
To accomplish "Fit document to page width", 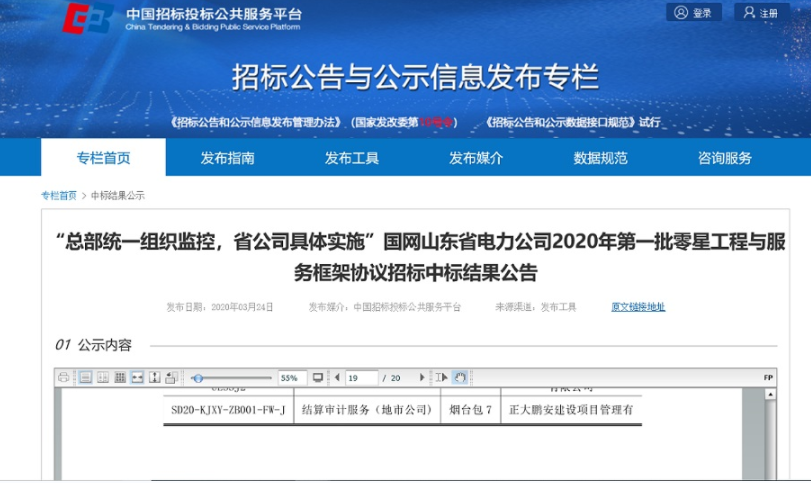I will click(137, 378).
